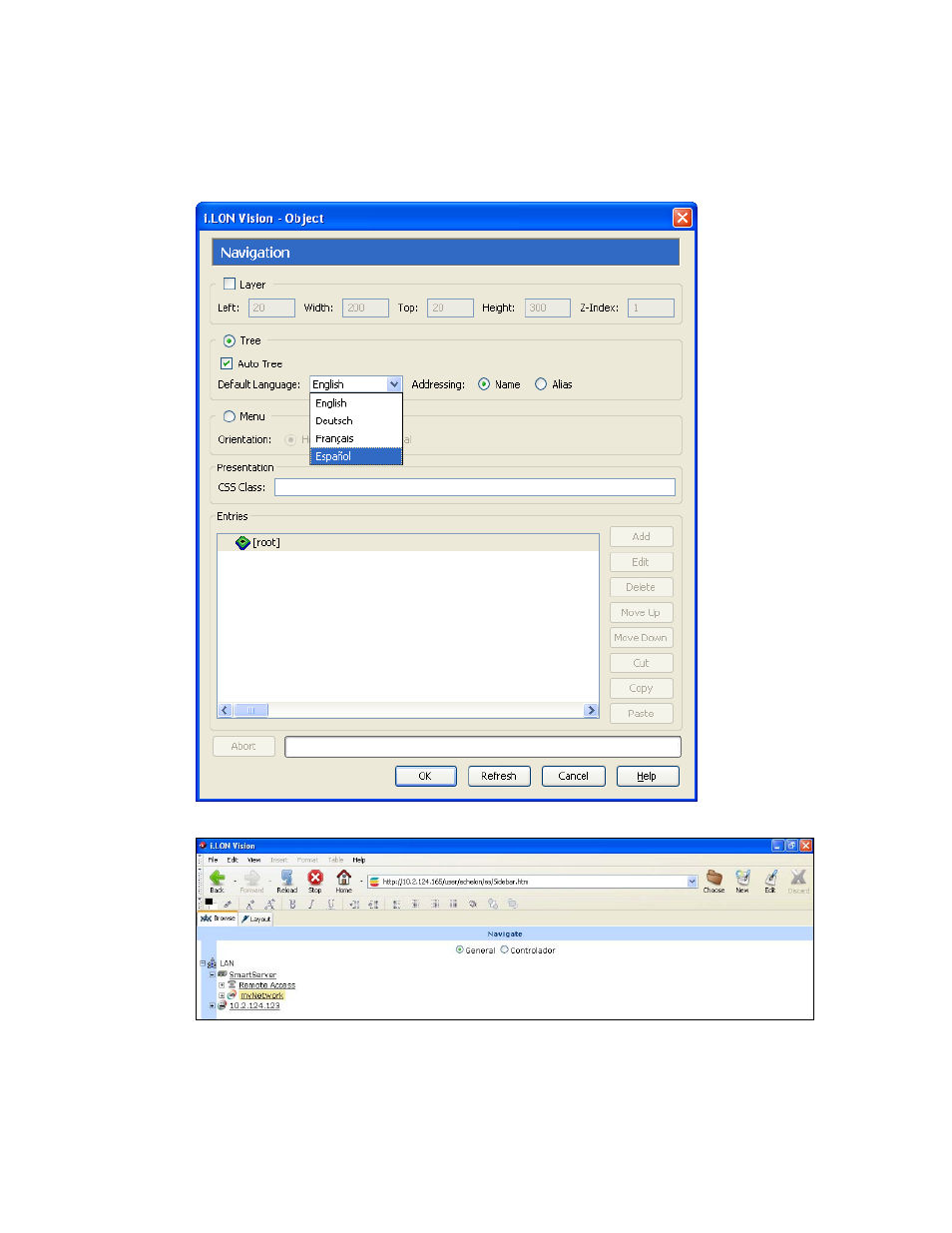Click the bold B formatting icon

[x=292, y=904]
